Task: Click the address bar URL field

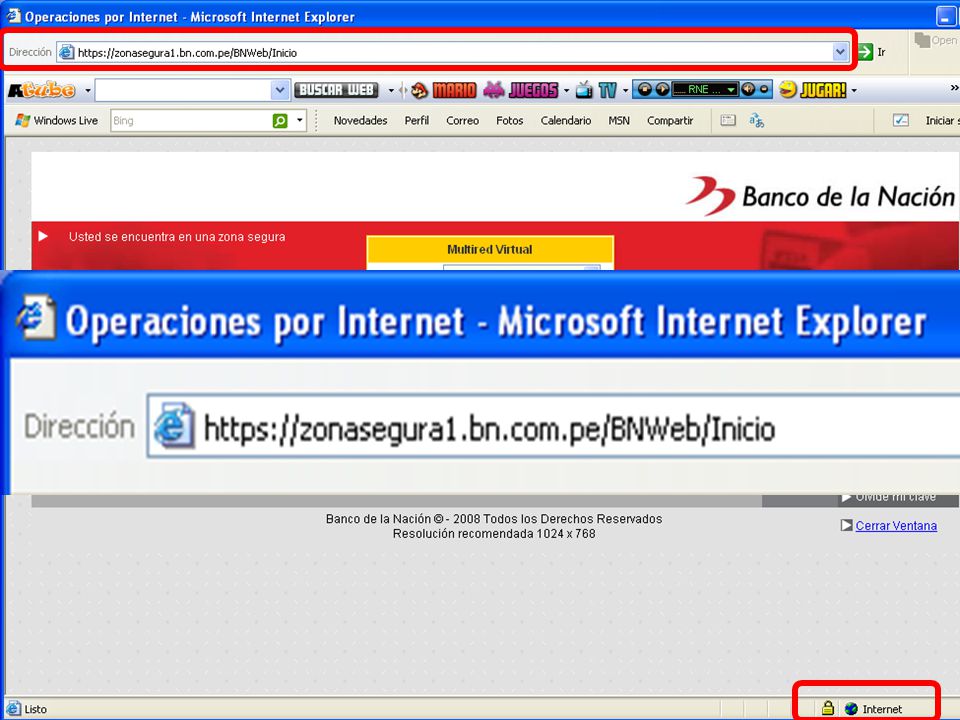Action: pos(452,53)
